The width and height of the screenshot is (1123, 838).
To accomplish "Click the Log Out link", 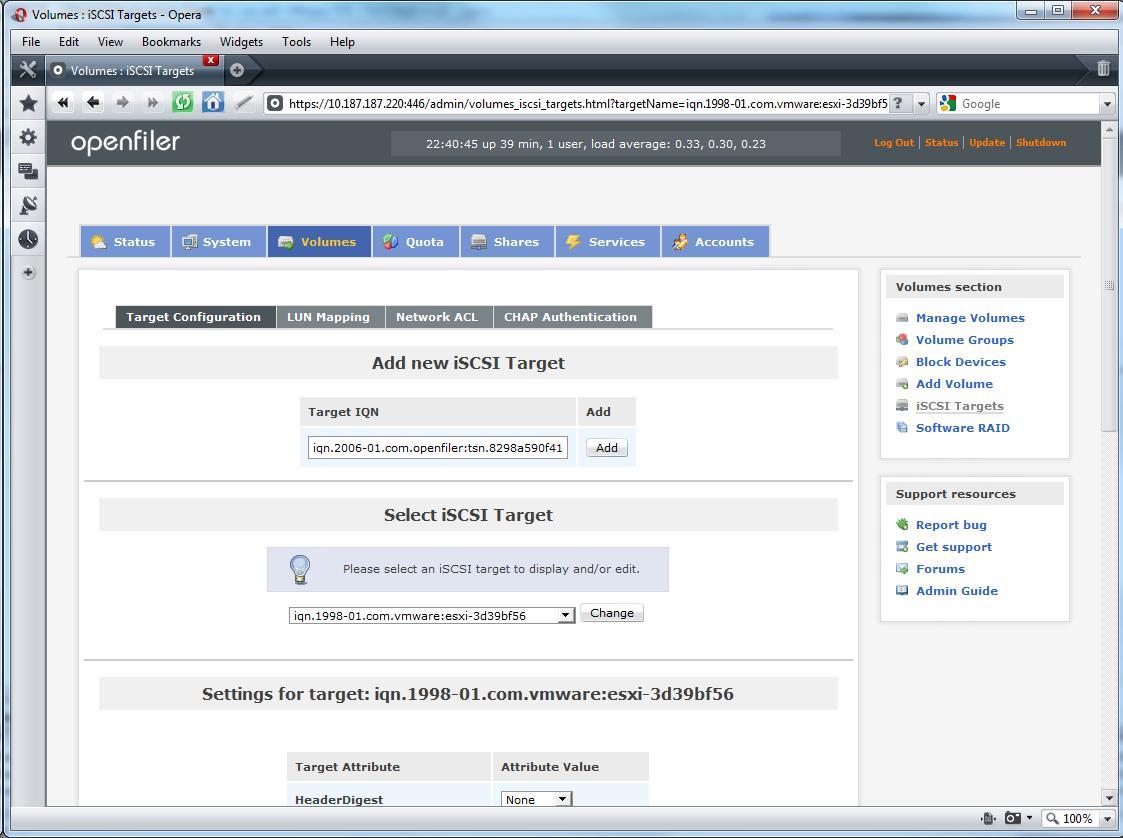I will [x=893, y=143].
